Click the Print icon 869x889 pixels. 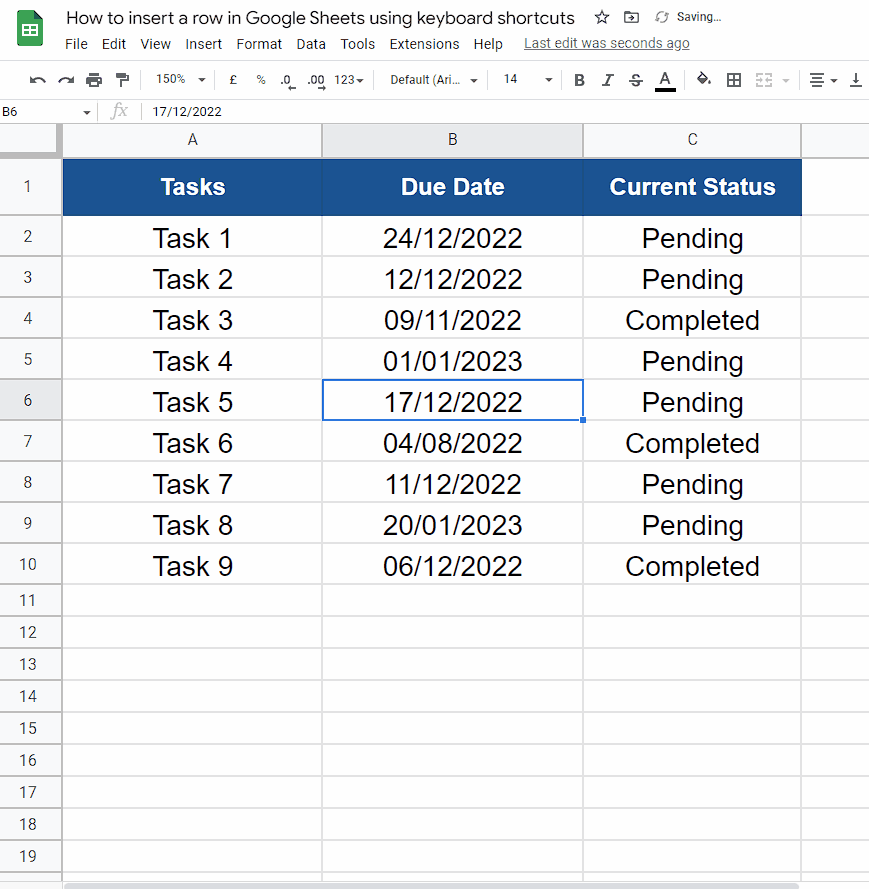coord(94,80)
